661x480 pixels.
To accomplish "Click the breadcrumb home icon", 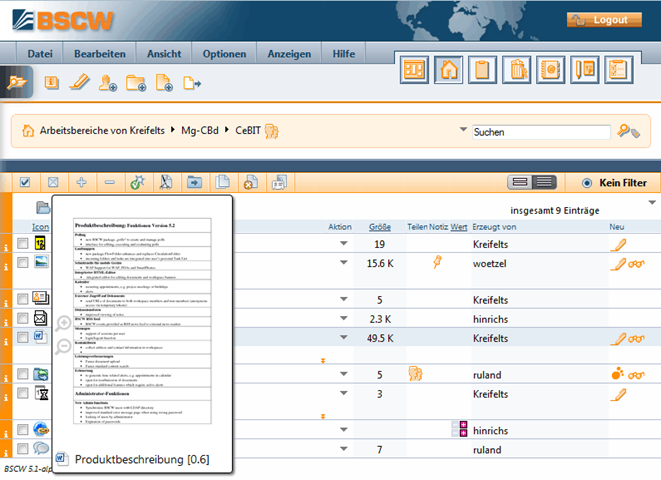I will [28, 131].
